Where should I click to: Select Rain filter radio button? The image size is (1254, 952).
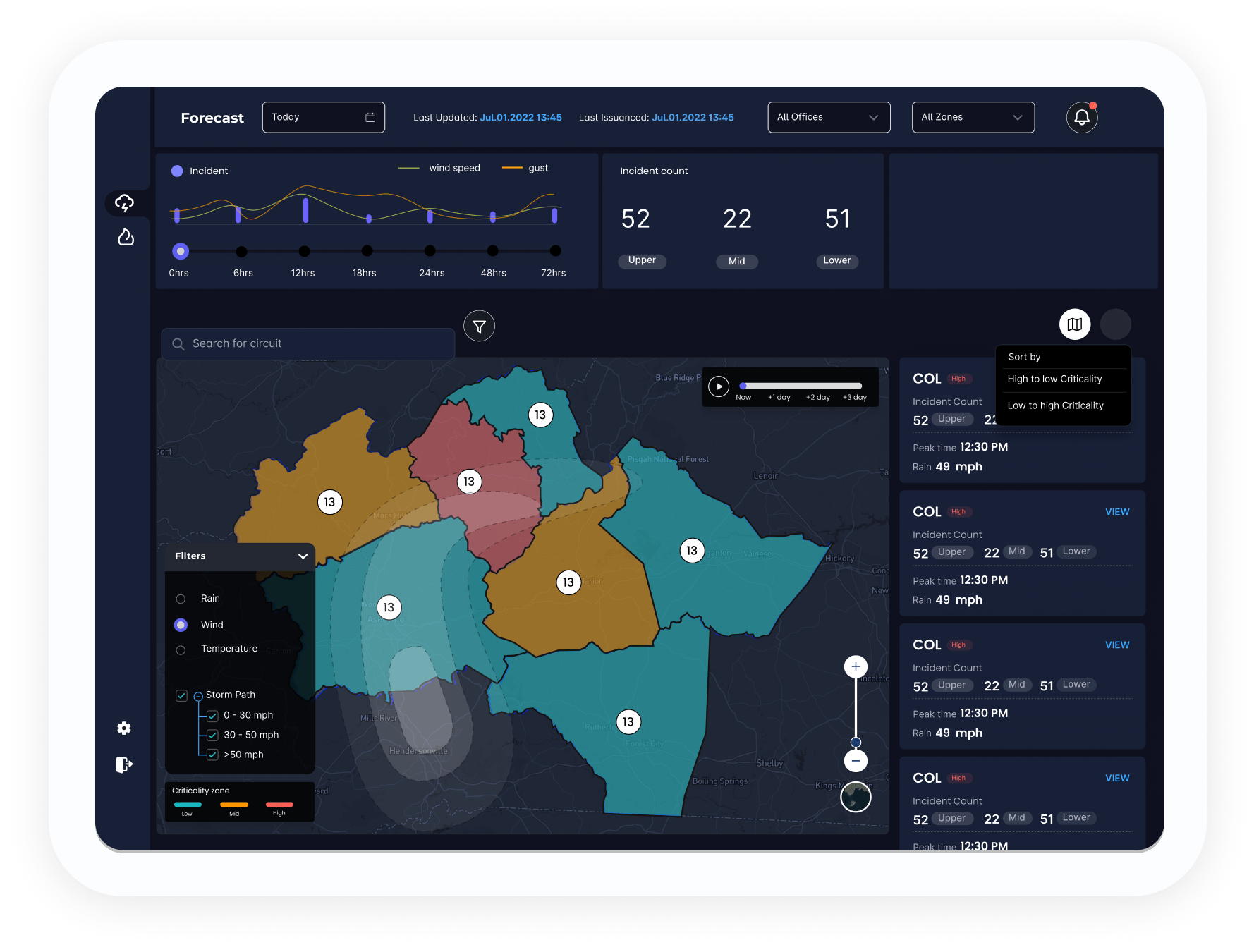pos(181,599)
